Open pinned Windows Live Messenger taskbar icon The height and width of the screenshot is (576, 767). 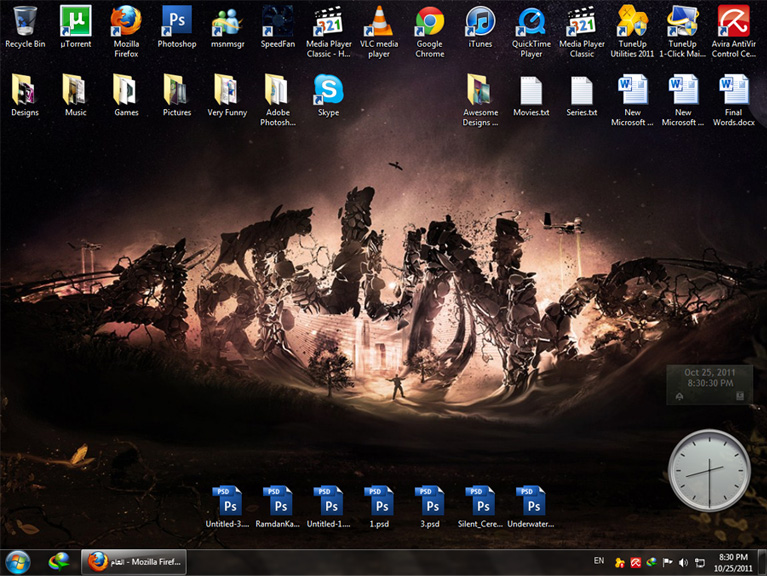(59, 562)
